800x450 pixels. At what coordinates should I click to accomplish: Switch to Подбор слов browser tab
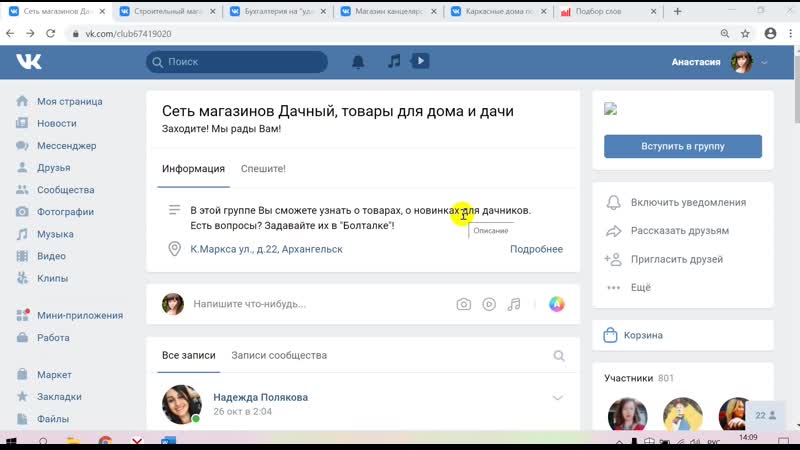tap(609, 11)
